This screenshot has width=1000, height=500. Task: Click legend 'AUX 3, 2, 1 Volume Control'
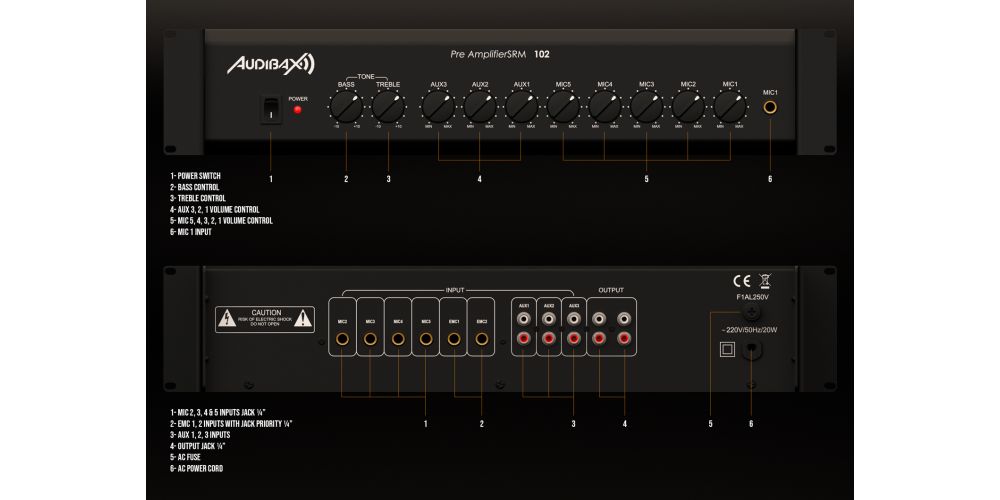pos(215,210)
